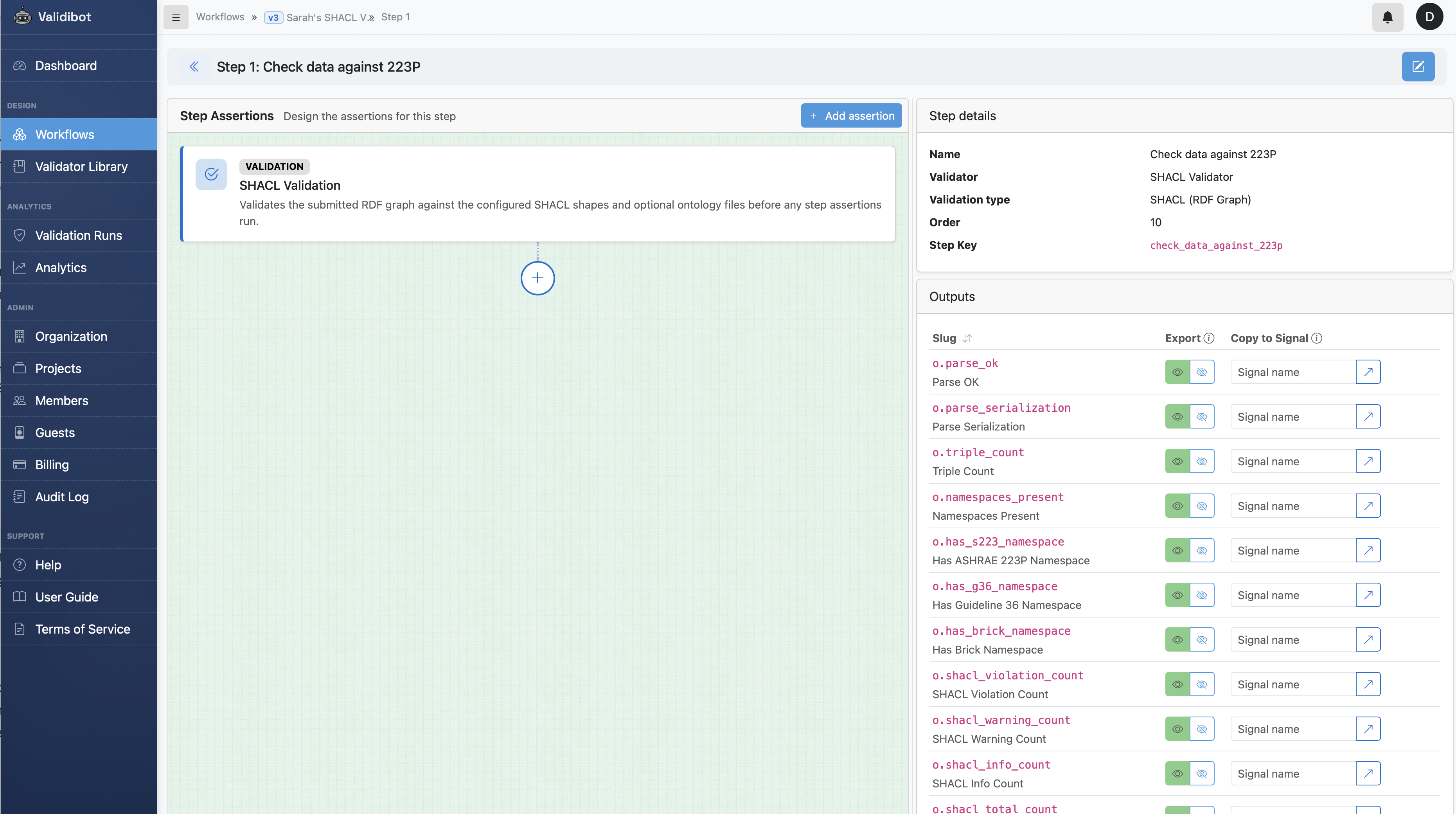Screen dimensions: 1456x814
Task: Open Validator Library
Action: pyautogui.click(x=79, y=167)
